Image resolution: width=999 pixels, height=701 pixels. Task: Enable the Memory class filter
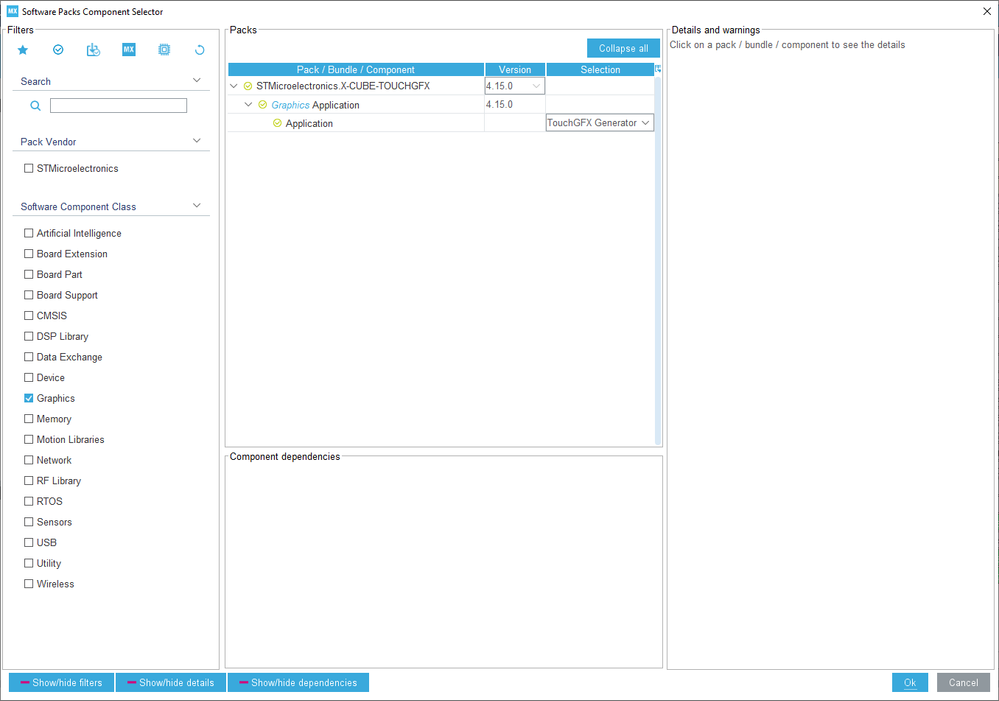[29, 419]
